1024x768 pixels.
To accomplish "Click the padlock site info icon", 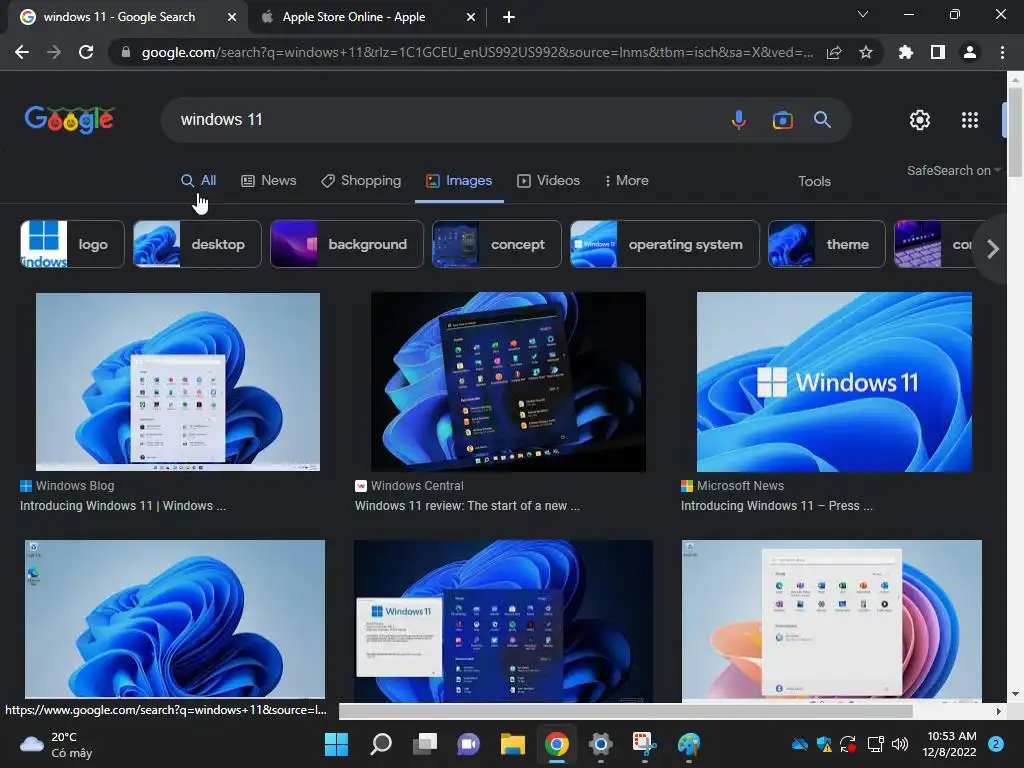I will (126, 52).
